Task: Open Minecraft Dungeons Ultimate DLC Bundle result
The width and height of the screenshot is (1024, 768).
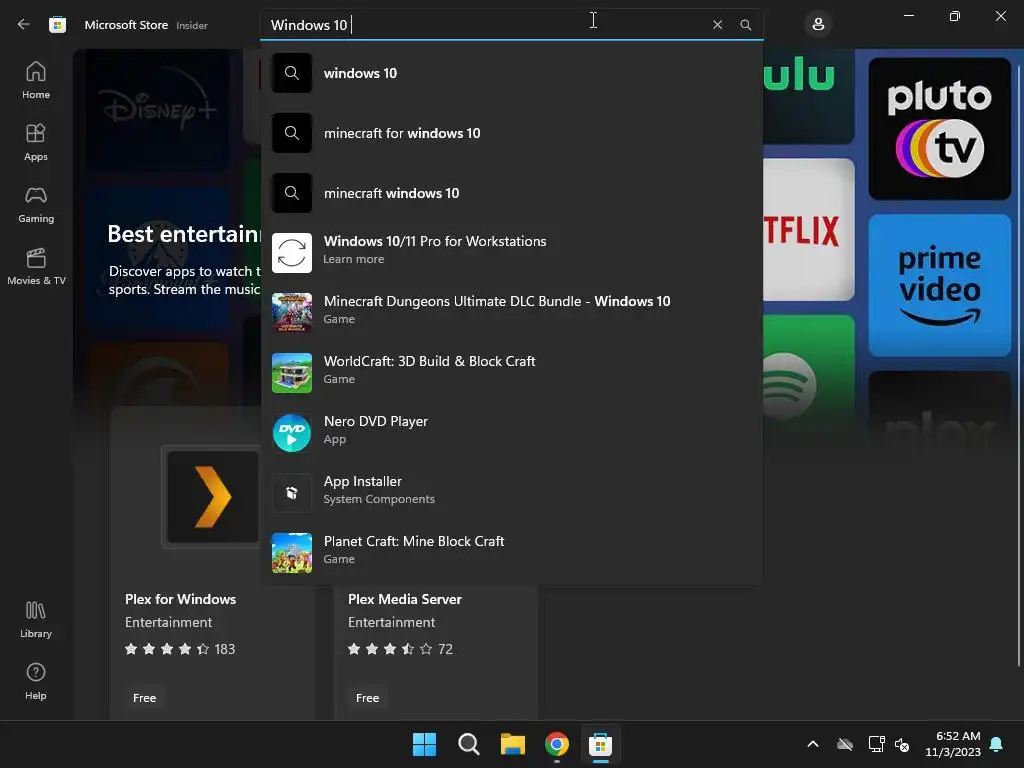Action: coord(511,313)
